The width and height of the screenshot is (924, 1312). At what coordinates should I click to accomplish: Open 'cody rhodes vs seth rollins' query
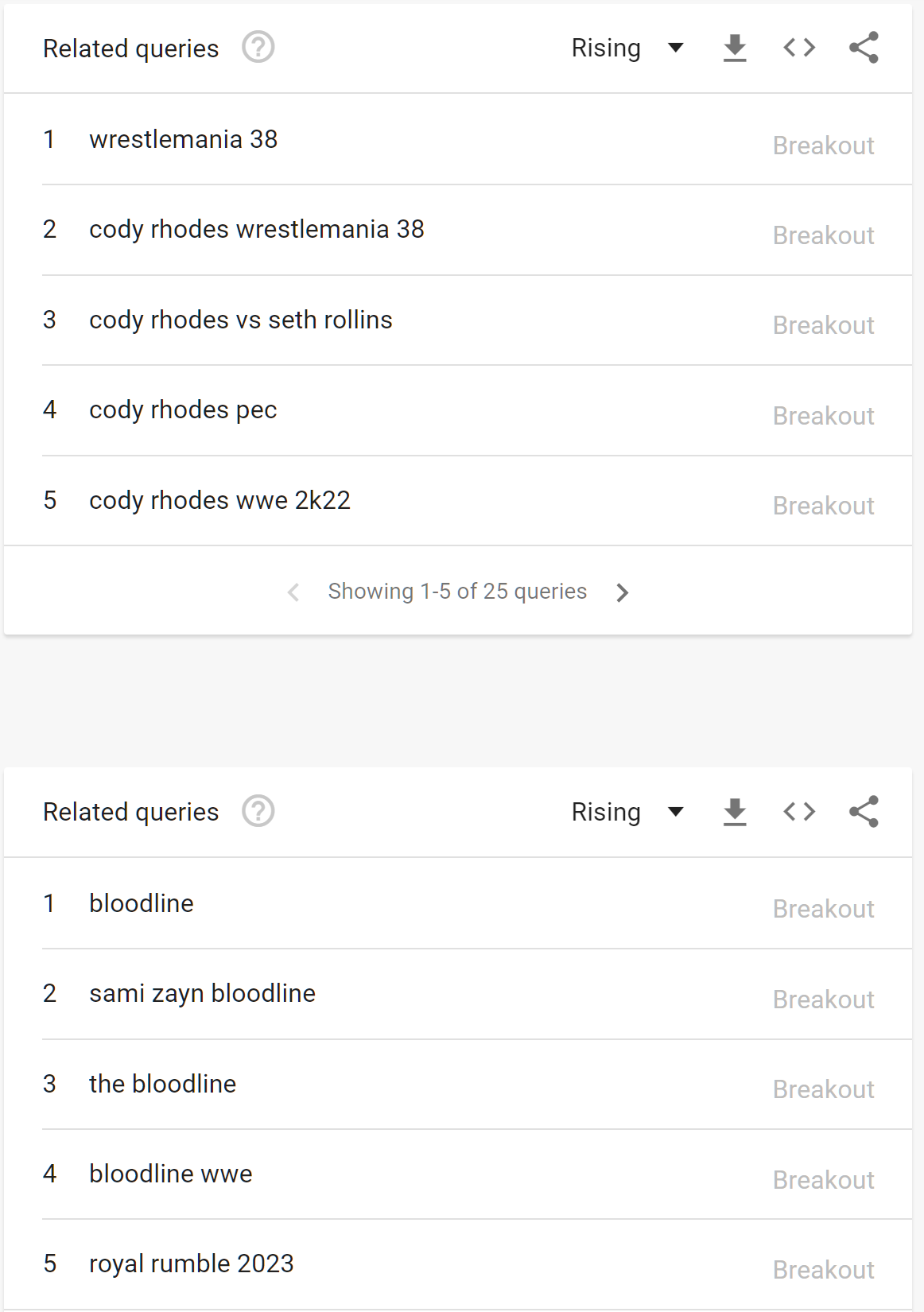coord(241,320)
